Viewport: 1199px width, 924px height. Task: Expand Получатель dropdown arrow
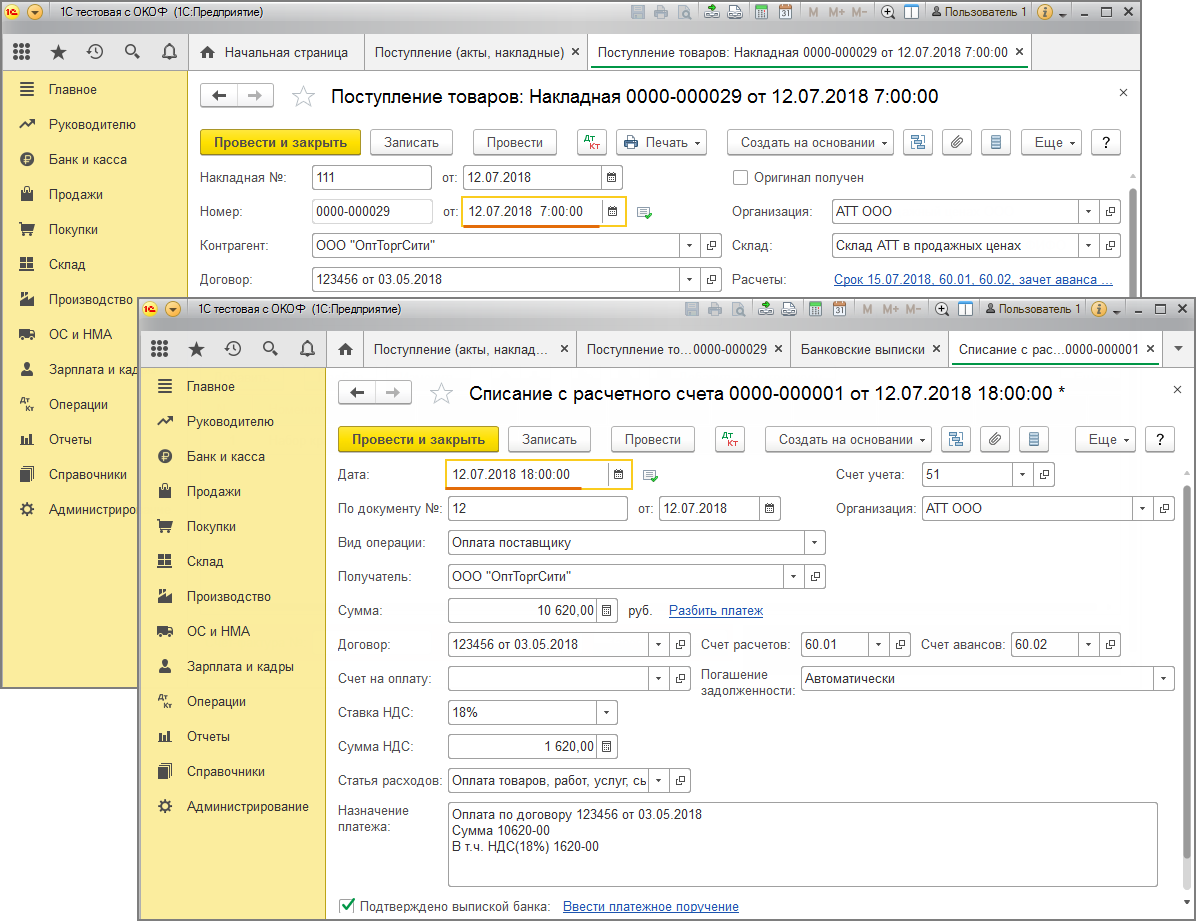[794, 577]
